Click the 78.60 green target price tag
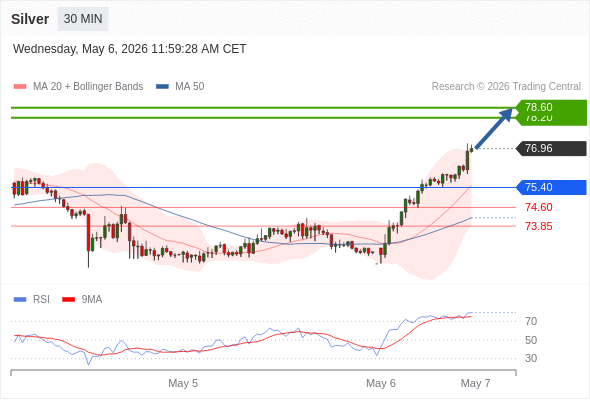Image resolution: width=590 pixels, height=400 pixels. 551,107
